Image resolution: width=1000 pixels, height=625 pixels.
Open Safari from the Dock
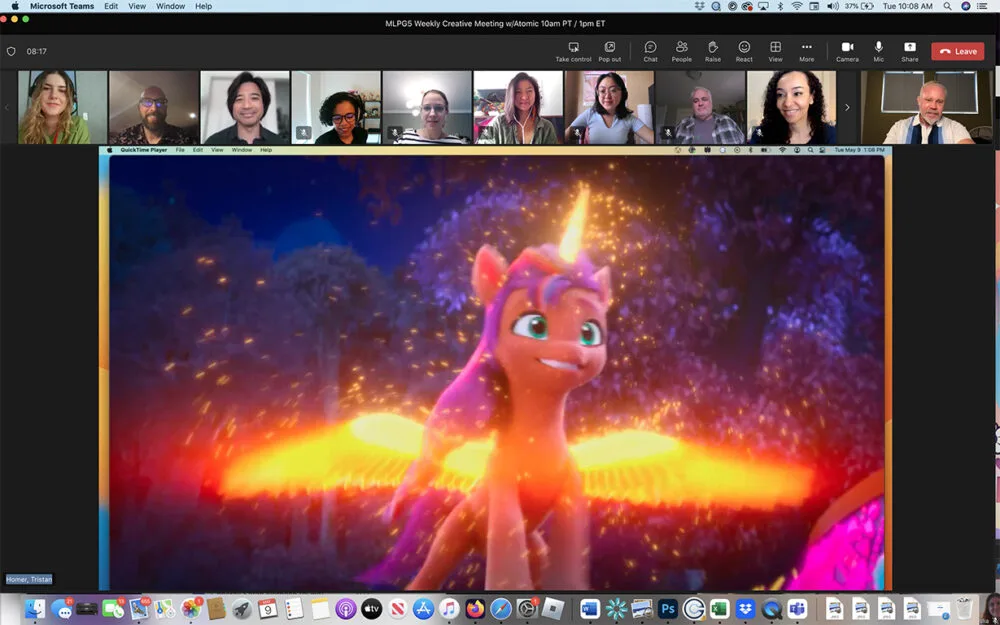click(x=501, y=609)
